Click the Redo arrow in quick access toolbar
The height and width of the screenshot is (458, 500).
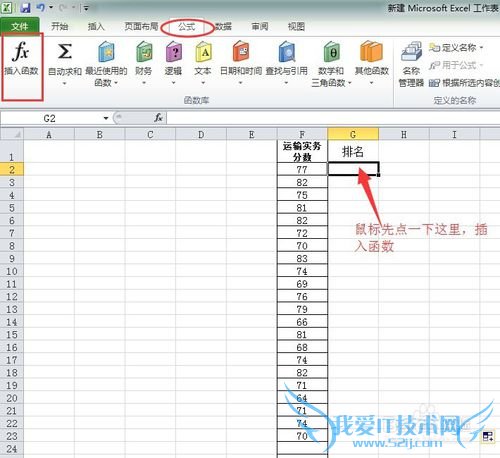click(x=63, y=8)
